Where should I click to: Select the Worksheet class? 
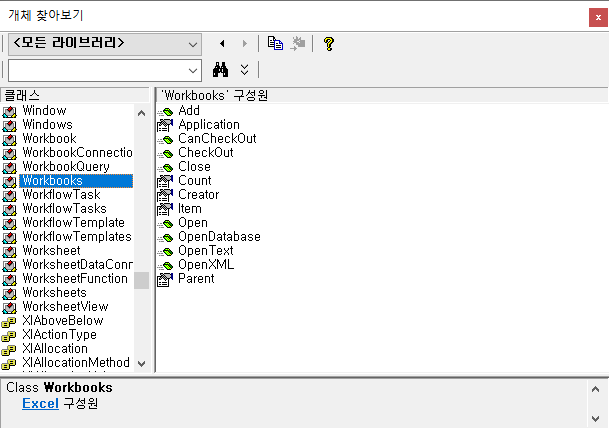click(51, 250)
